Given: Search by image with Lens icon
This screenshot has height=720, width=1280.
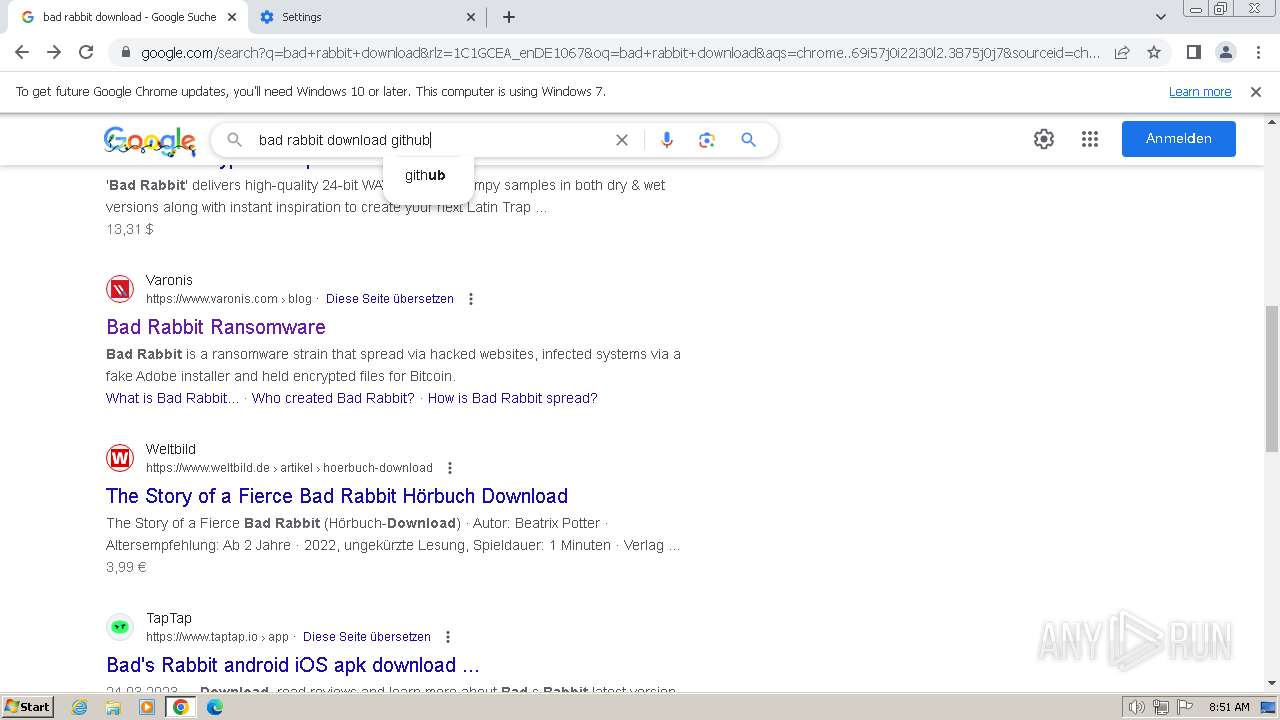Looking at the screenshot, I should click(707, 140).
